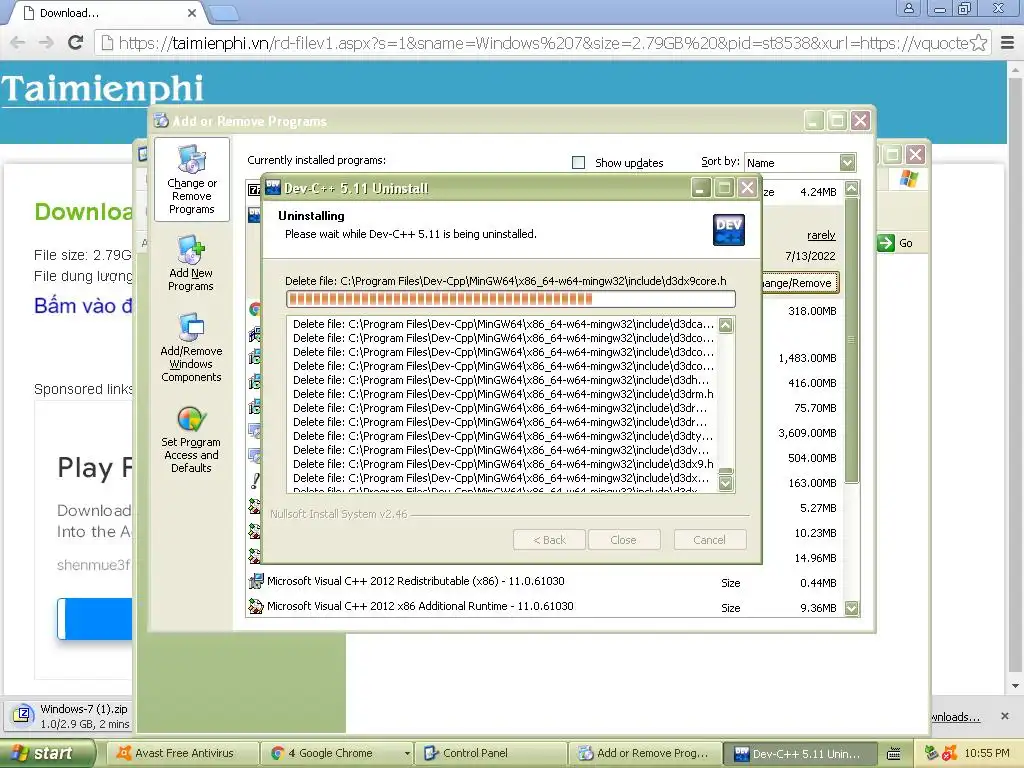The image size is (1024, 768).
Task: Click the Dev-C++ Uninstall title bar icon
Action: pyautogui.click(x=273, y=188)
